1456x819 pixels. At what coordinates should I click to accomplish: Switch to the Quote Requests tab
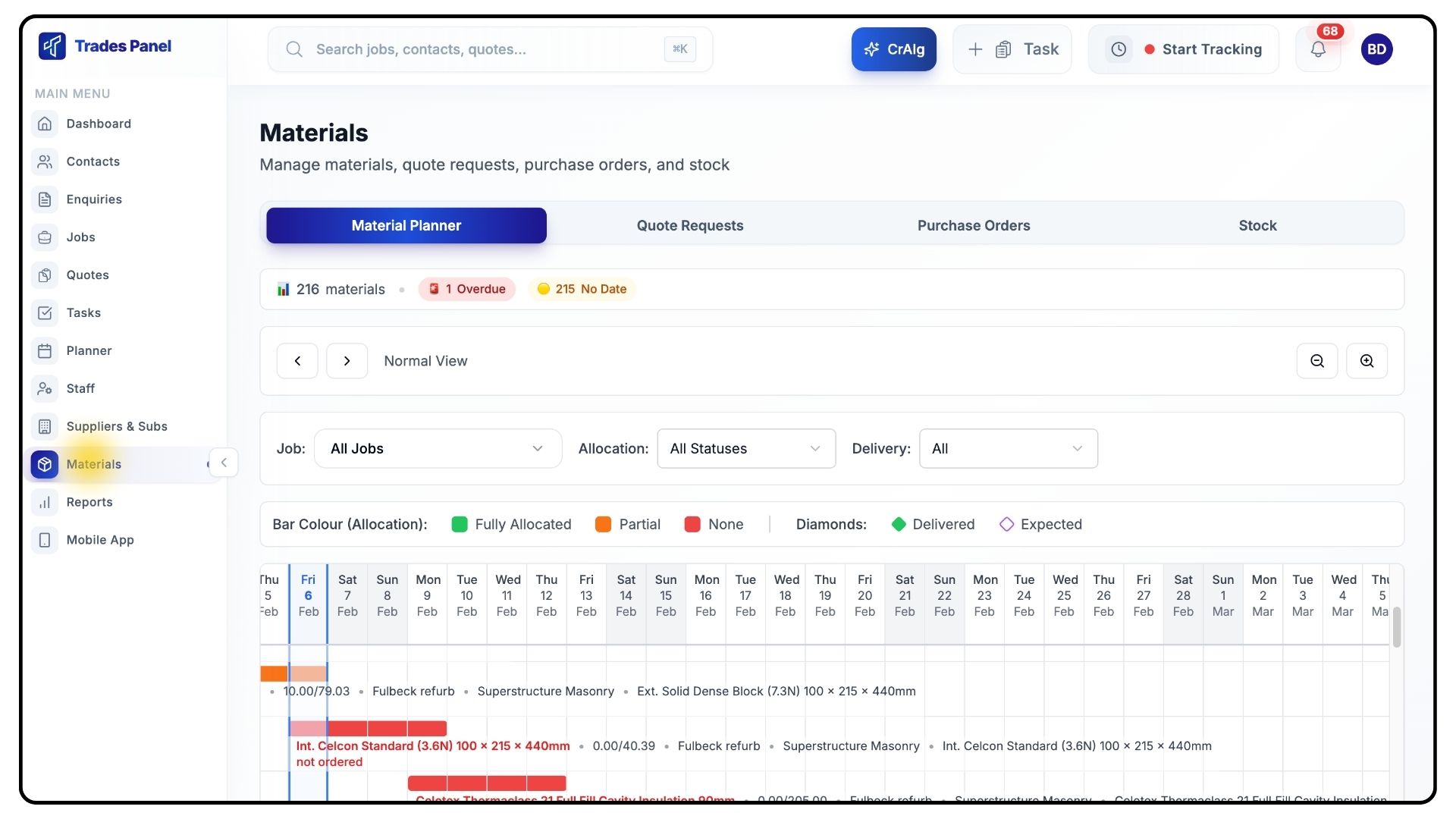(x=689, y=225)
